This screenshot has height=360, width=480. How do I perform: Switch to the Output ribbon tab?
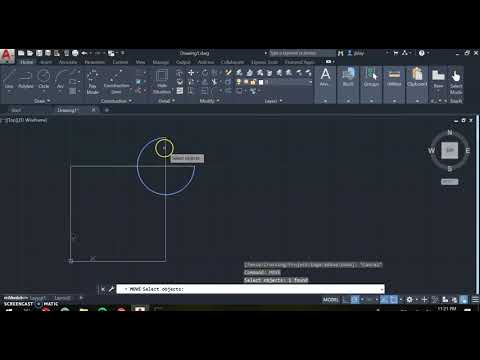[183, 62]
